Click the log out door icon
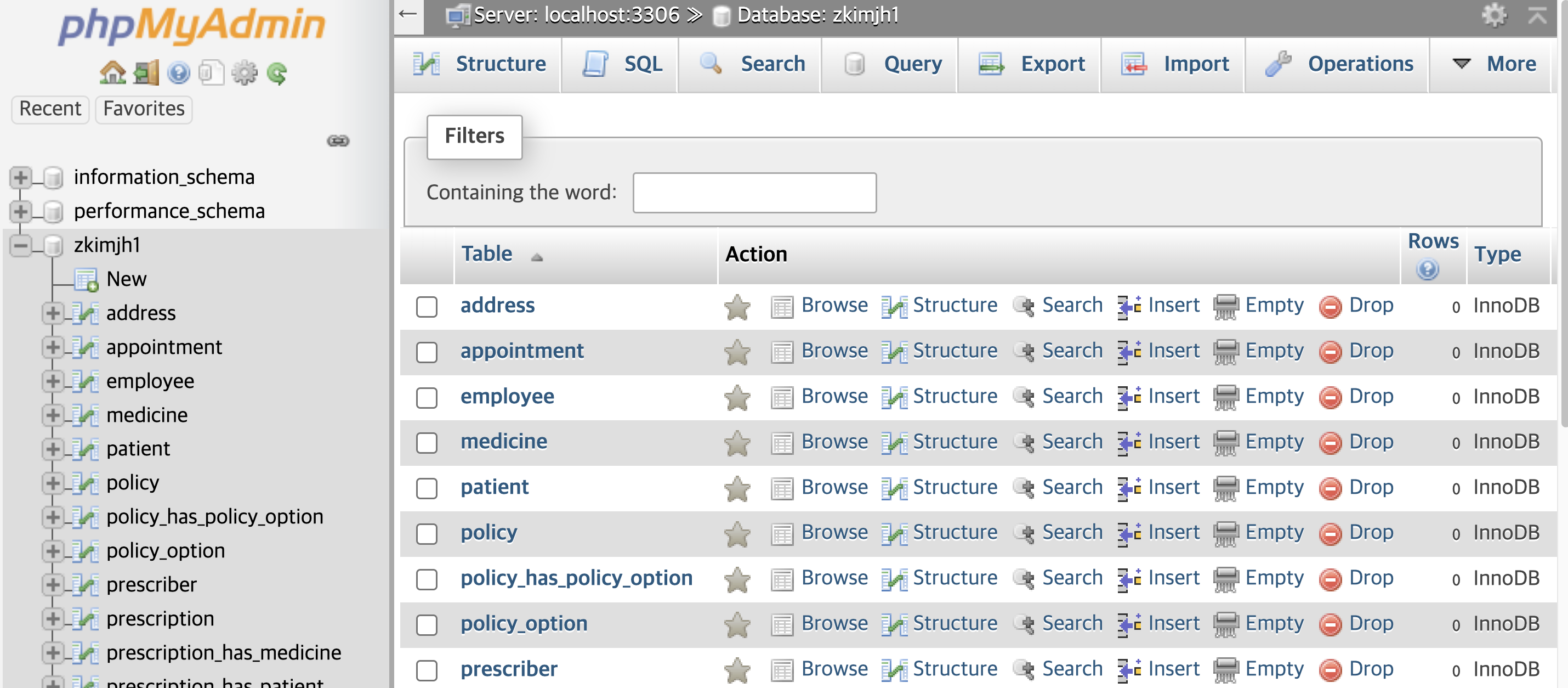 coord(146,73)
